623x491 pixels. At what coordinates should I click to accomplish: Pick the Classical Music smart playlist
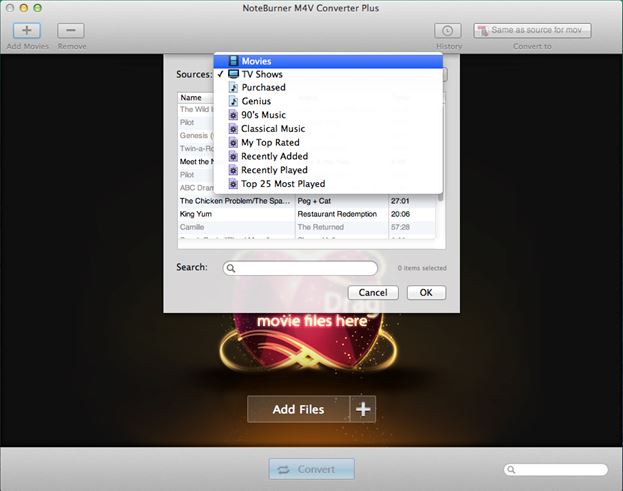pos(328,129)
